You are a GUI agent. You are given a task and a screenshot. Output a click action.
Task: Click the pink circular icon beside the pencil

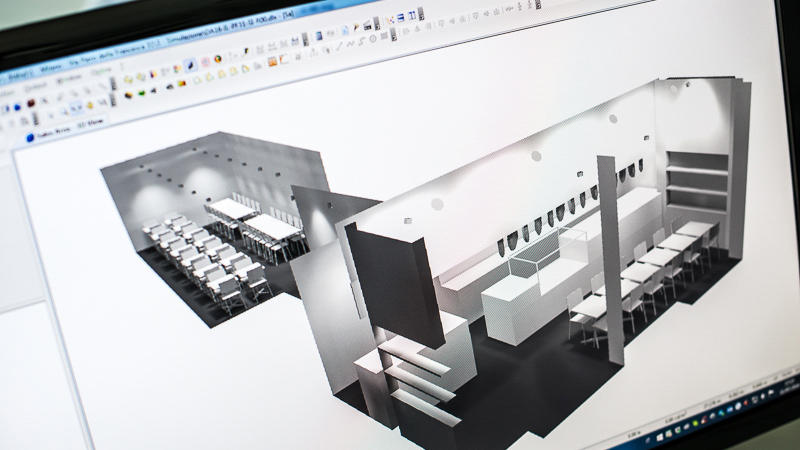pyautogui.click(x=206, y=62)
